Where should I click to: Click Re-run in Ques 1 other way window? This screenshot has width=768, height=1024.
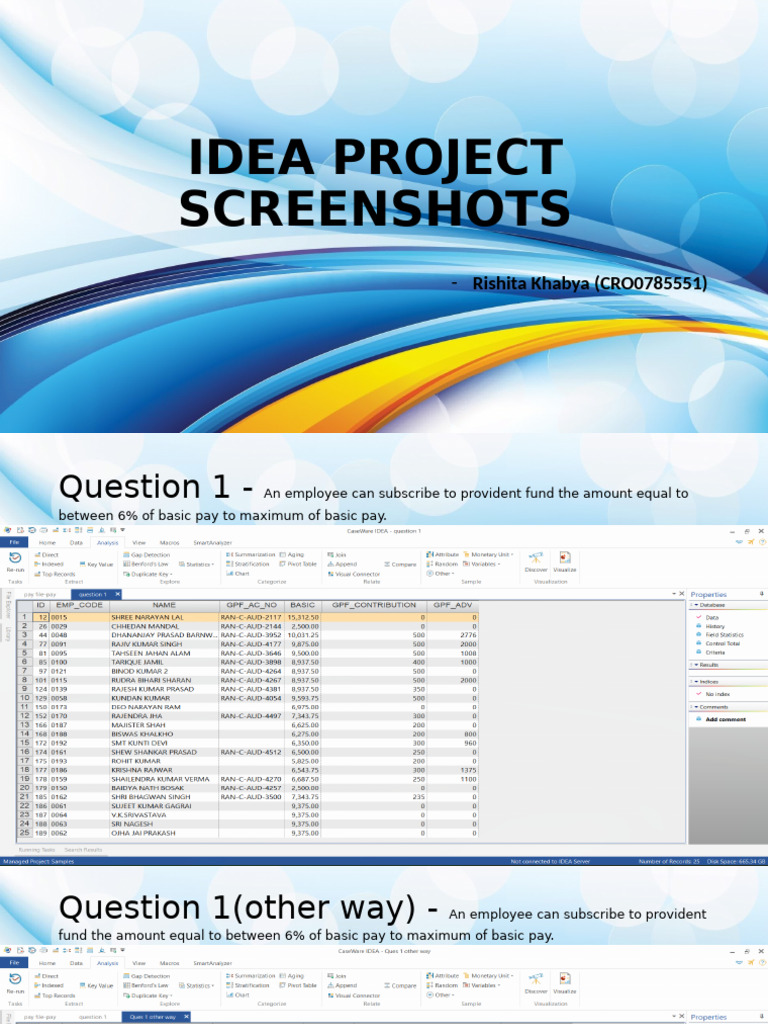tap(15, 983)
